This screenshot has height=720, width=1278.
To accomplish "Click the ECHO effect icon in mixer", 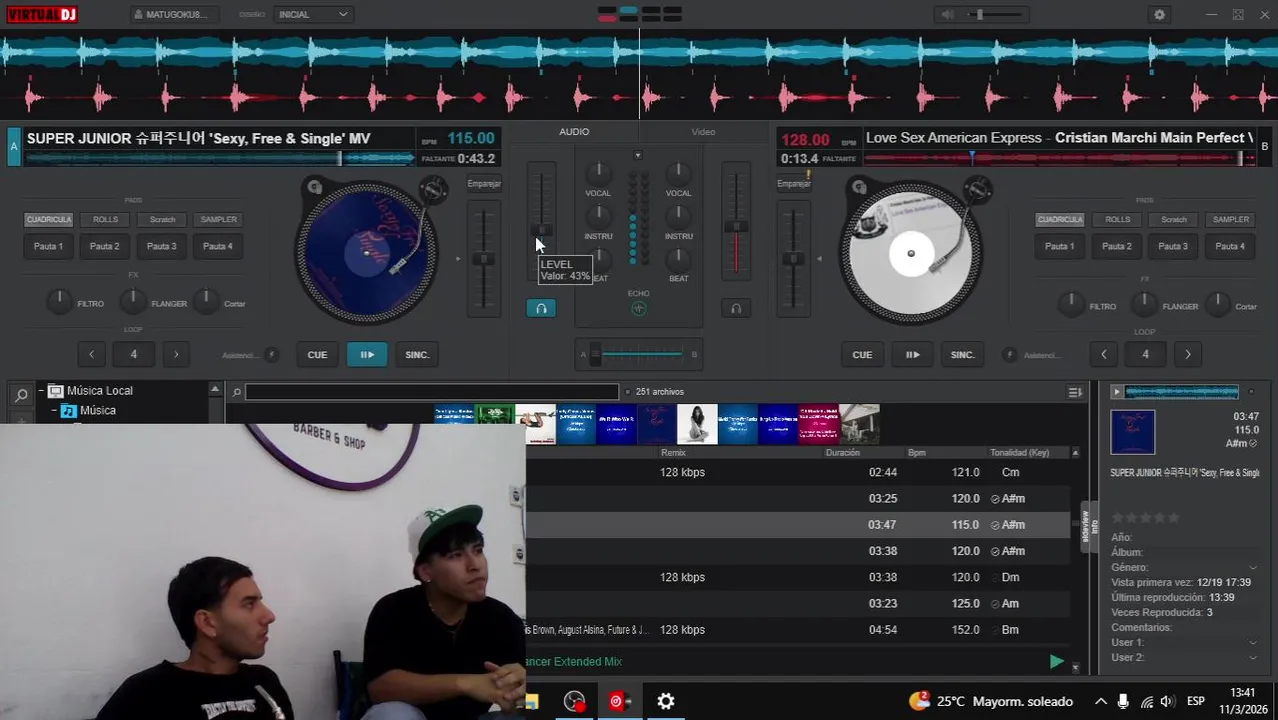I will click(639, 308).
